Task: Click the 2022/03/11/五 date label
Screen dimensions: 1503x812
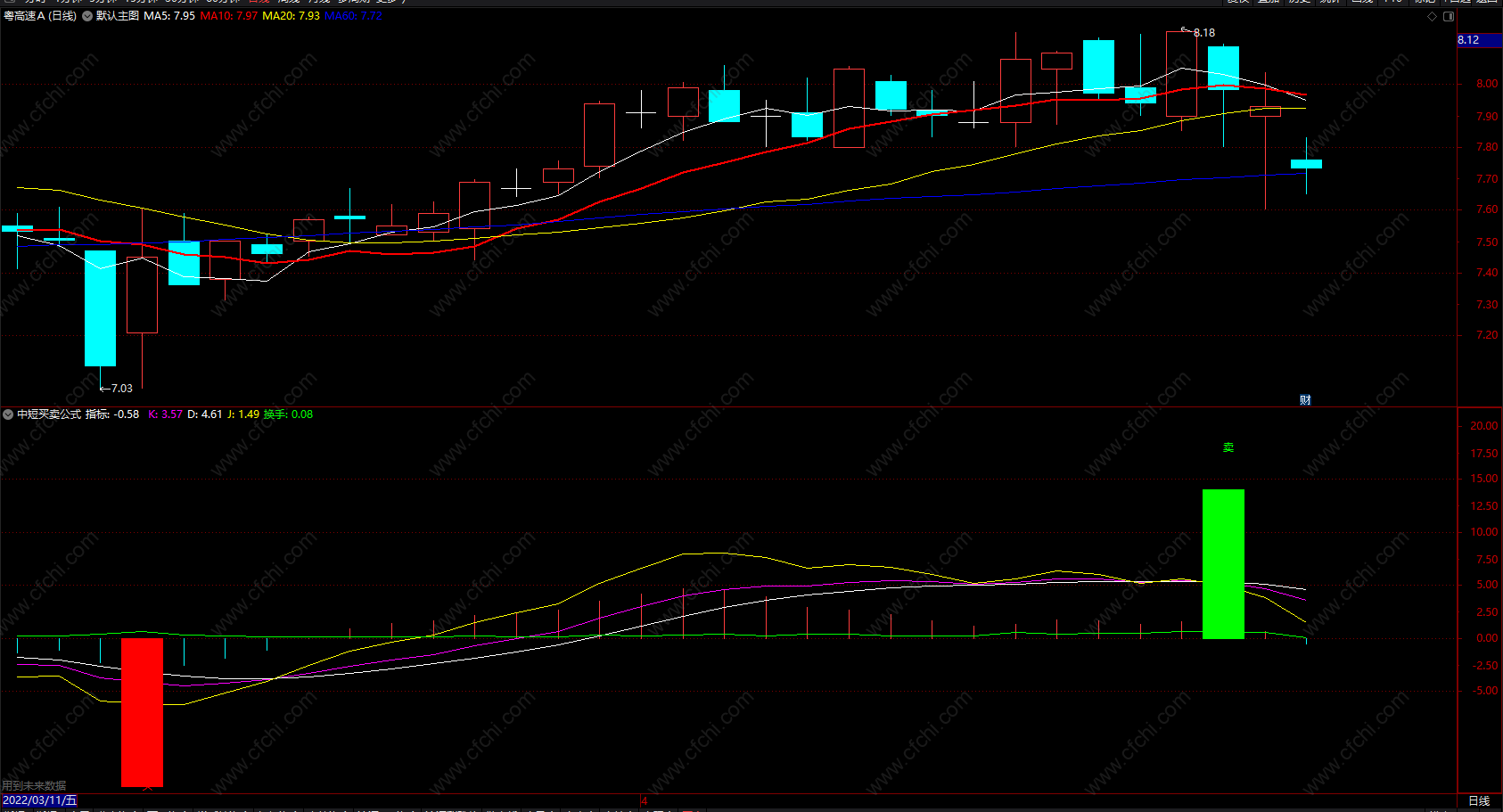Action: tap(40, 800)
